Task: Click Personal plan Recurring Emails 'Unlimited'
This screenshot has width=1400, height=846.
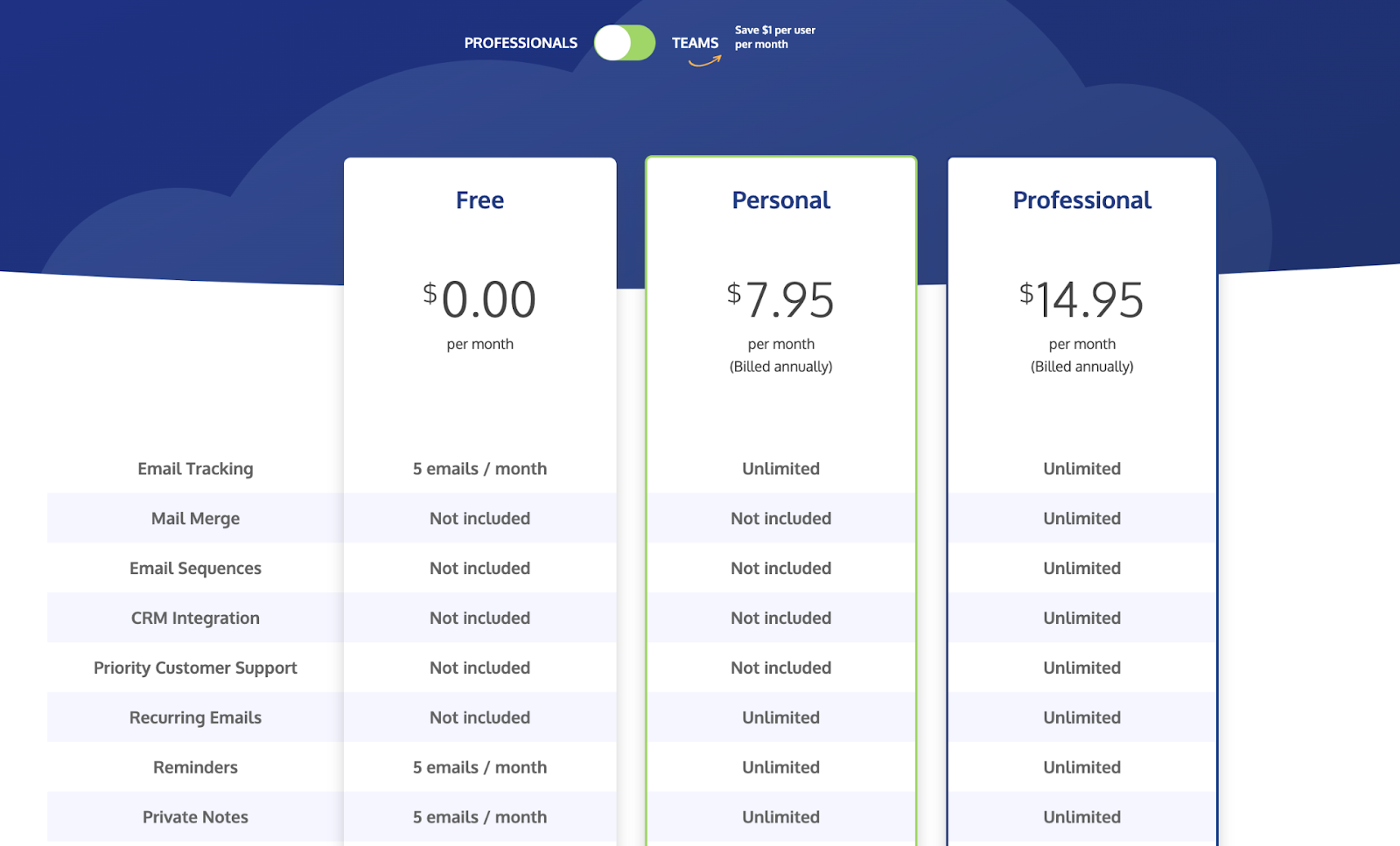Action: 781,718
